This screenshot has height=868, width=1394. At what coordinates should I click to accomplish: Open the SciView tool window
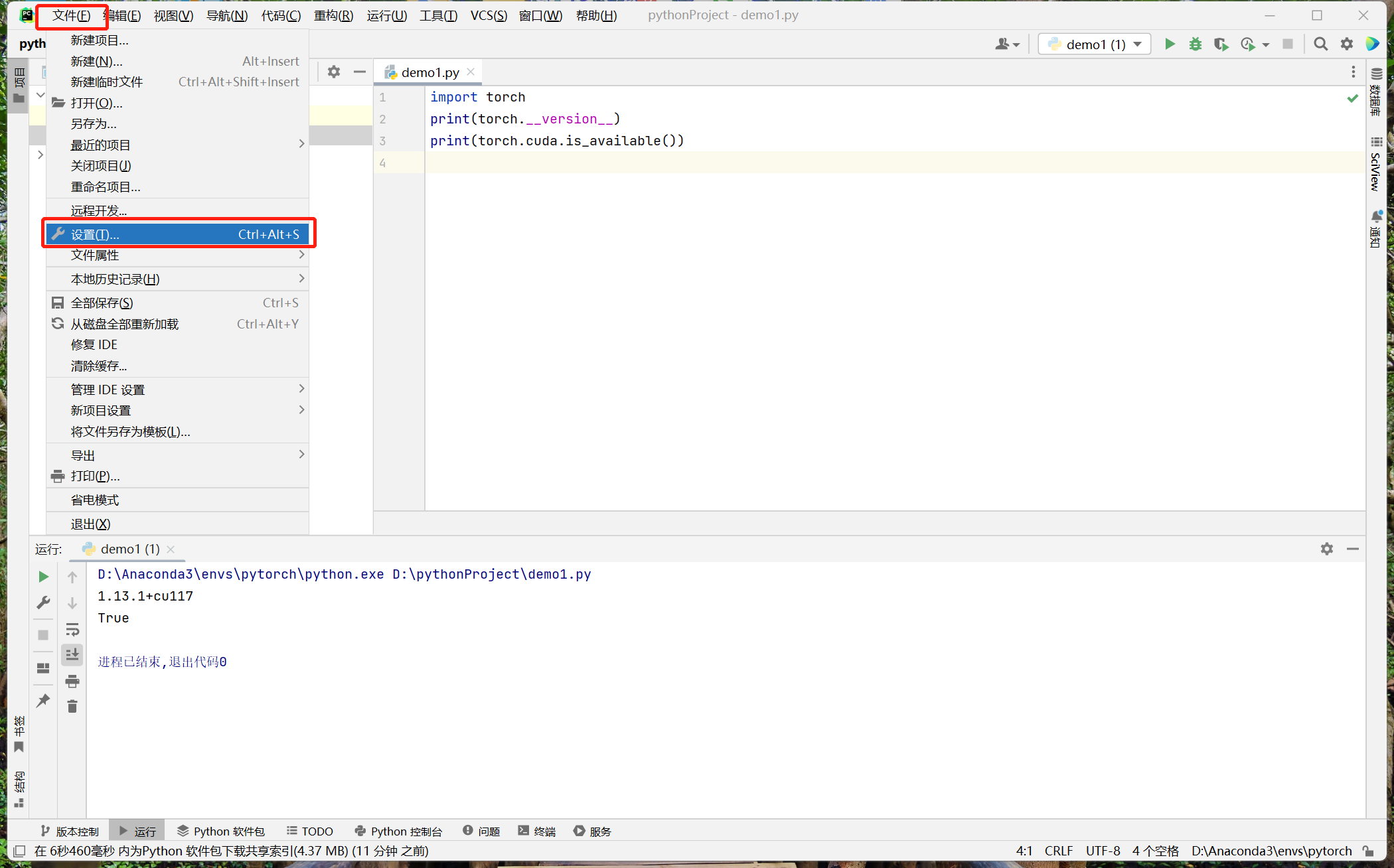pos(1376,164)
